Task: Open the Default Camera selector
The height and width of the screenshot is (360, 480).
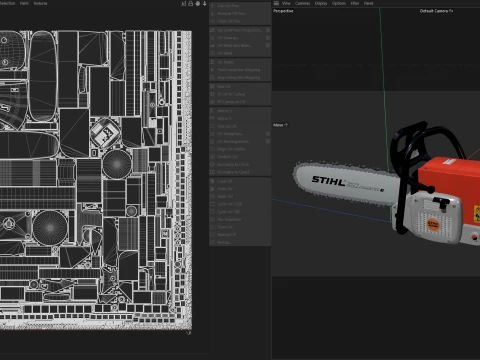Action: tap(436, 11)
